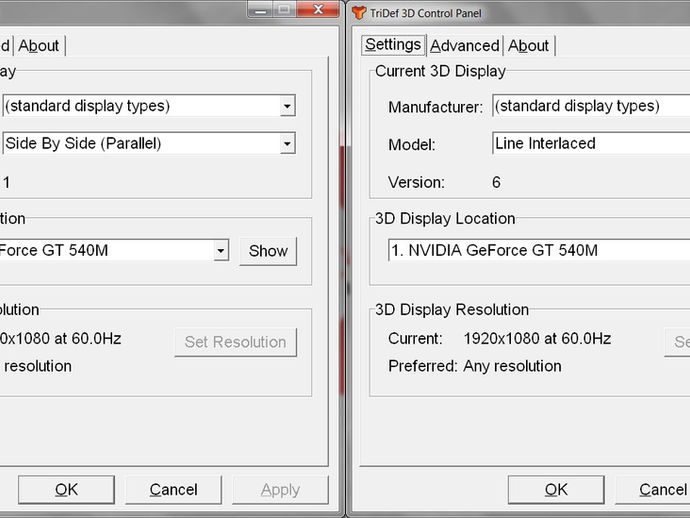This screenshot has height=518, width=690.
Task: Click the TriDef logo icon in right window title bar
Action: pos(359,13)
